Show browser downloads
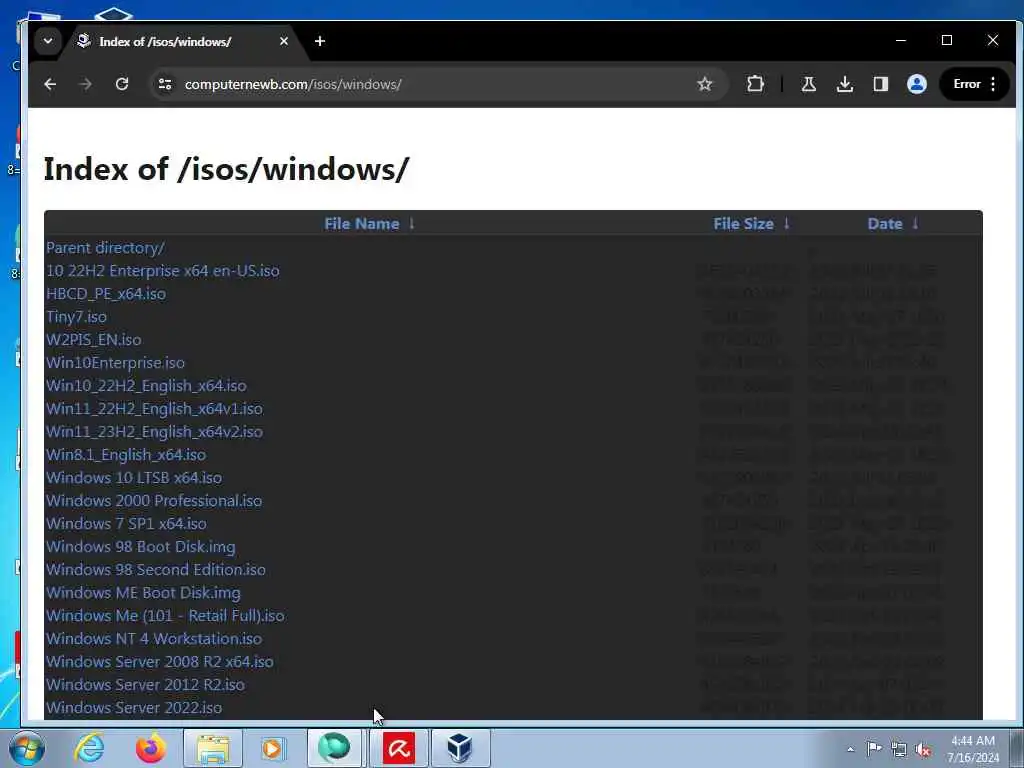The width and height of the screenshot is (1024, 768). point(845,84)
